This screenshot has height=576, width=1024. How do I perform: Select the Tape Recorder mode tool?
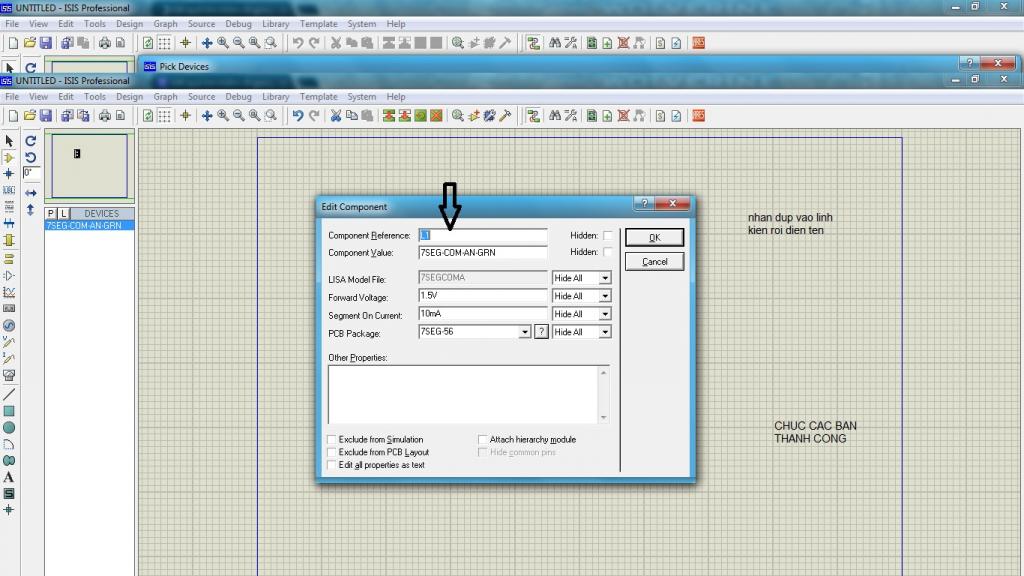click(x=8, y=308)
